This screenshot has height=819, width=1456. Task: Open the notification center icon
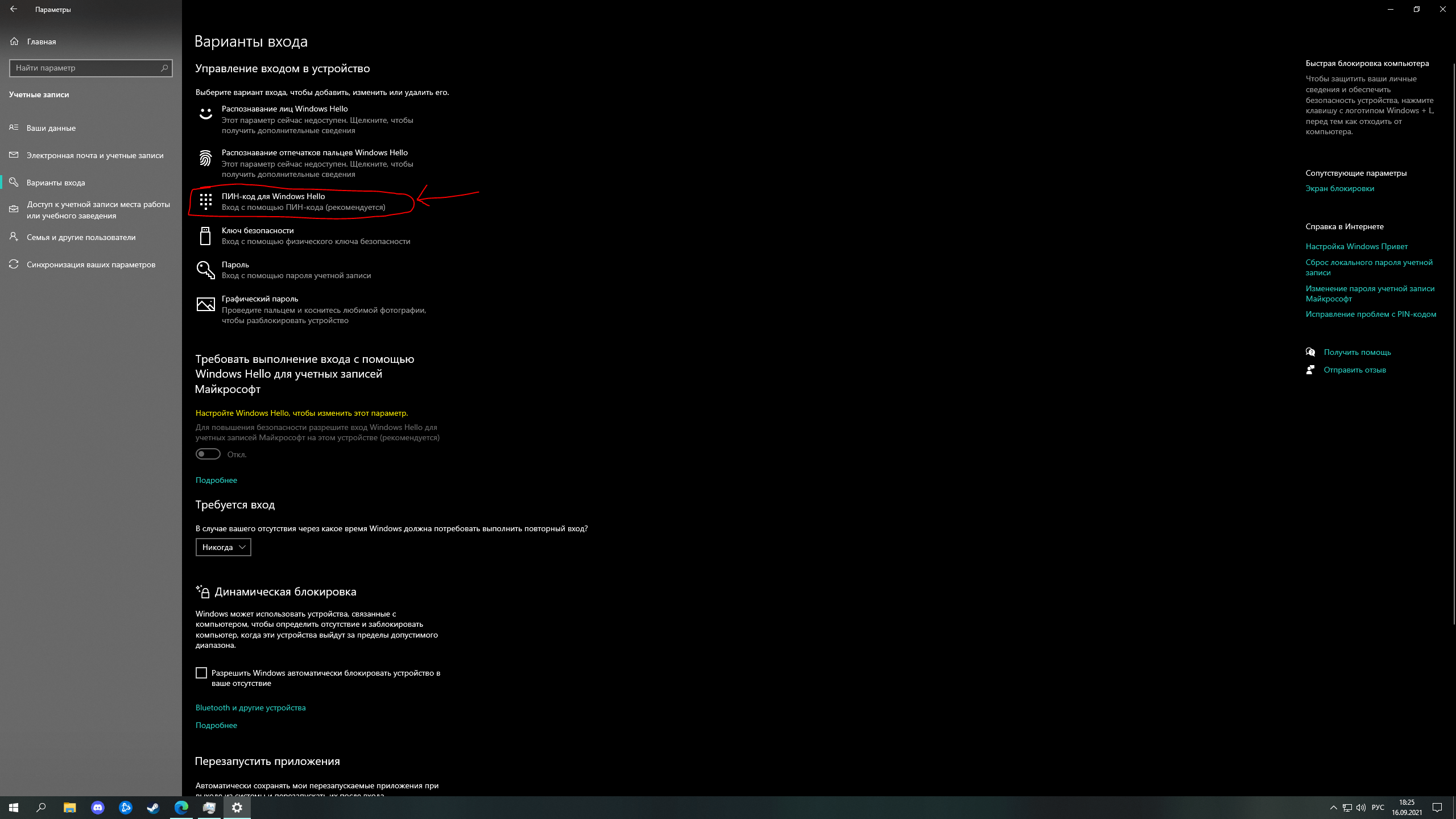[1437, 808]
